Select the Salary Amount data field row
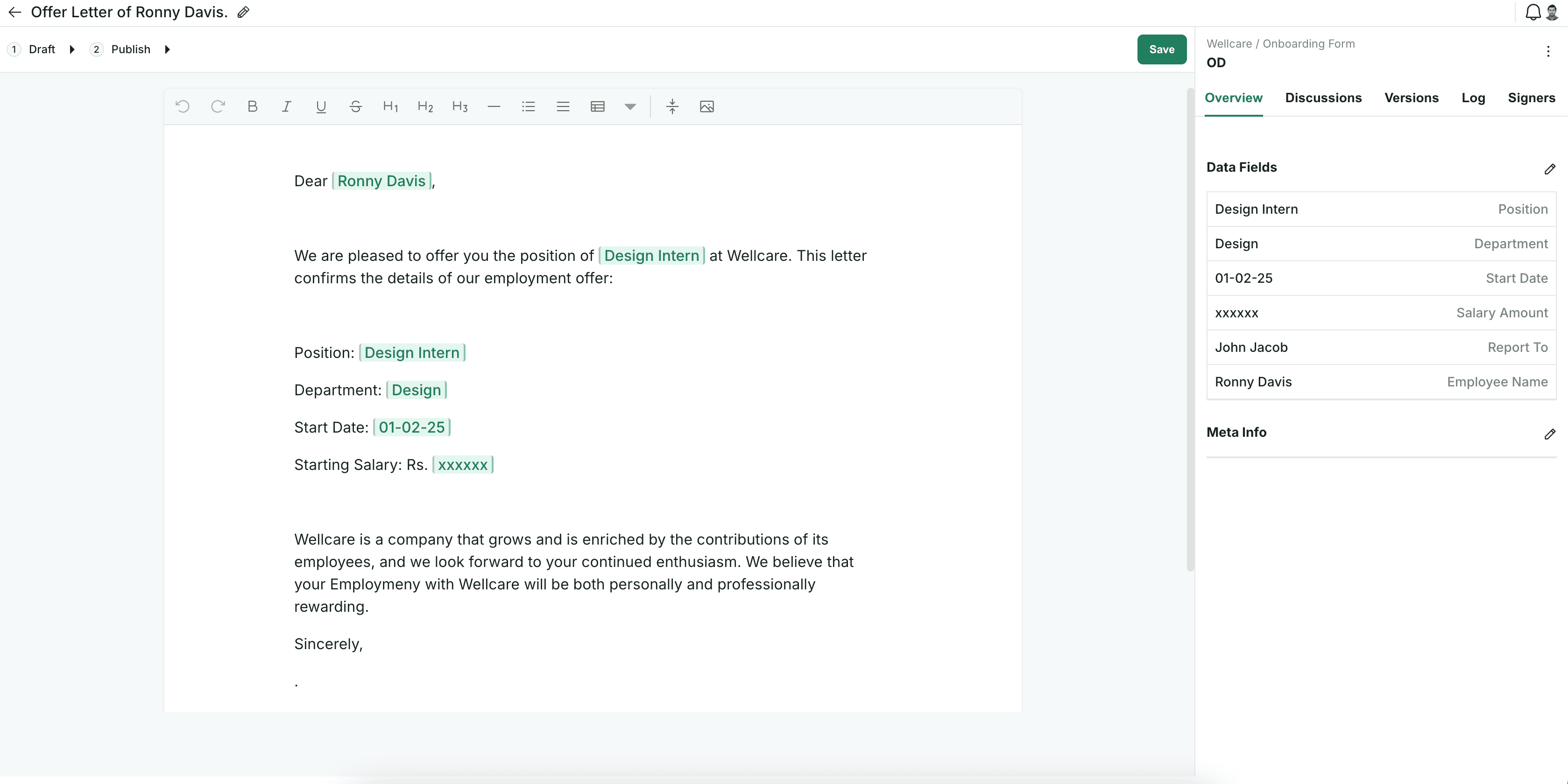 click(1381, 313)
